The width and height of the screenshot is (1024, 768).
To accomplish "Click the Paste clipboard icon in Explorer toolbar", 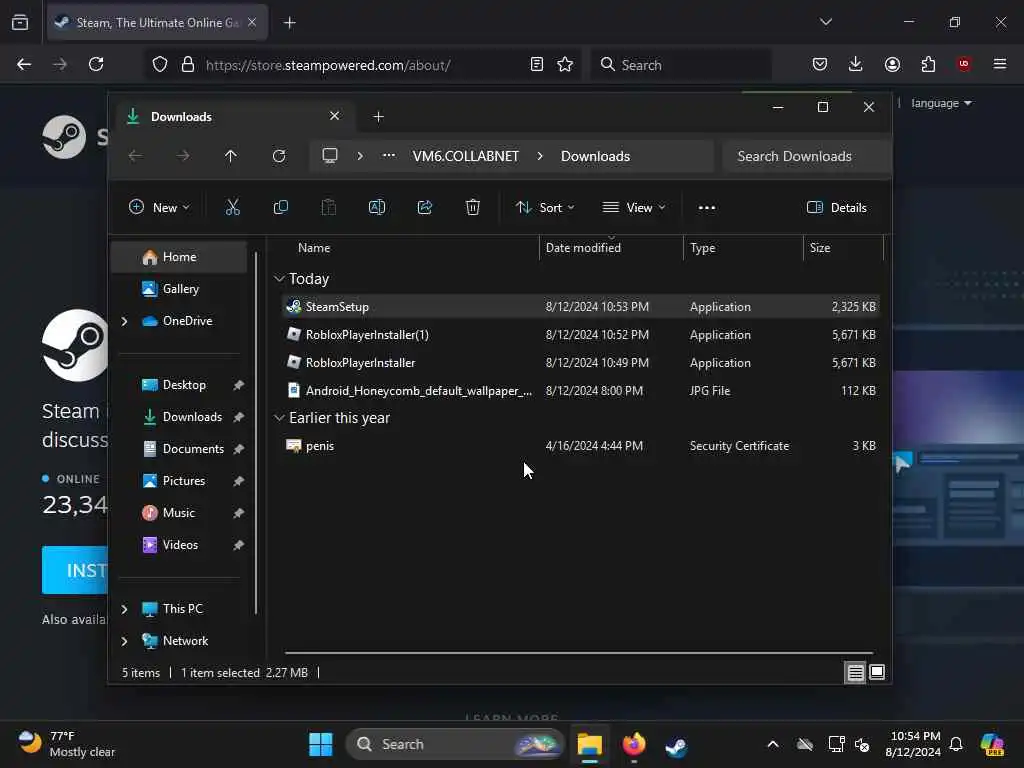I will [x=328, y=208].
